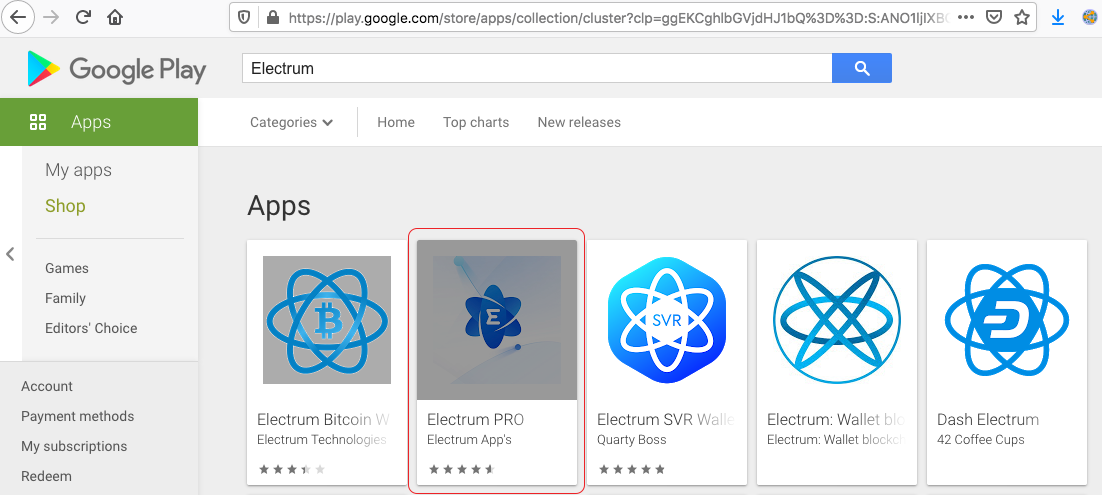Open the Games category link
The height and width of the screenshot is (495, 1102).
(x=67, y=269)
